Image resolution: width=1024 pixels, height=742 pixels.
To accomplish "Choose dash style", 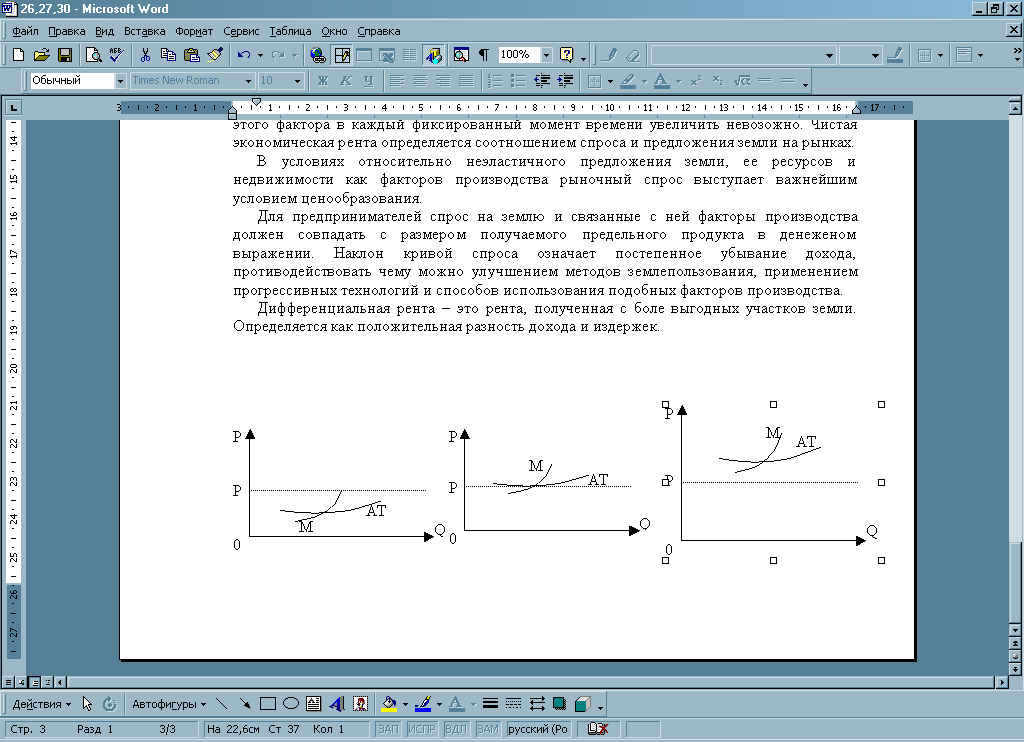I will tap(513, 704).
